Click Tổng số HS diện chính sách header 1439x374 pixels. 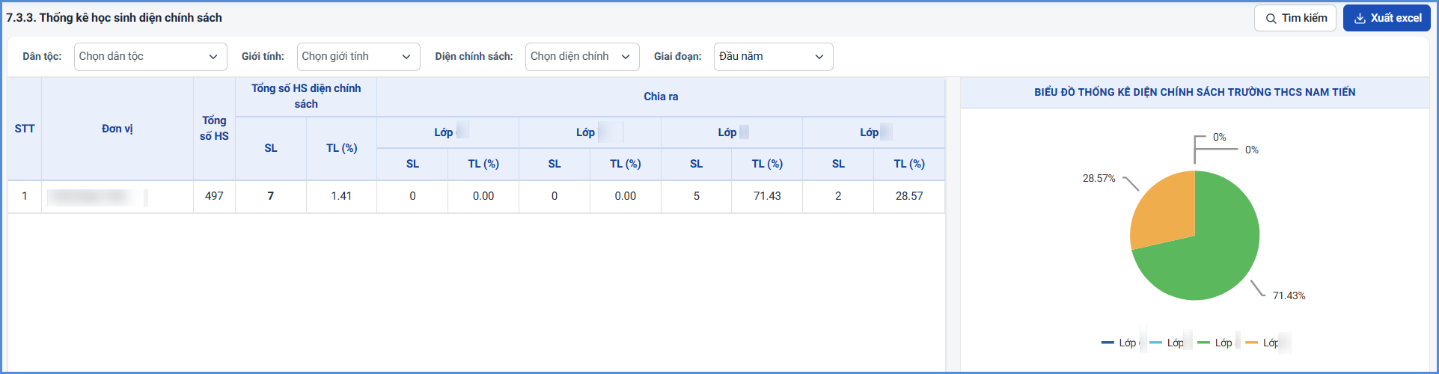pos(306,97)
